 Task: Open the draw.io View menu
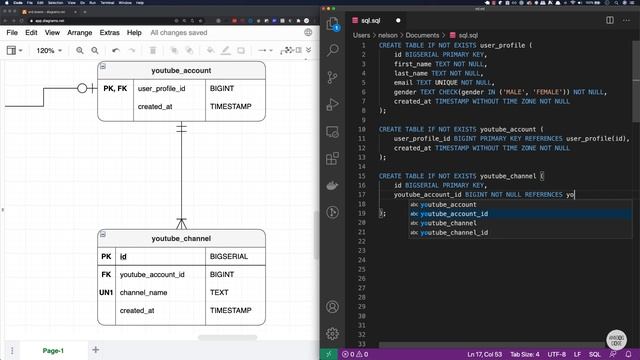click(x=52, y=33)
